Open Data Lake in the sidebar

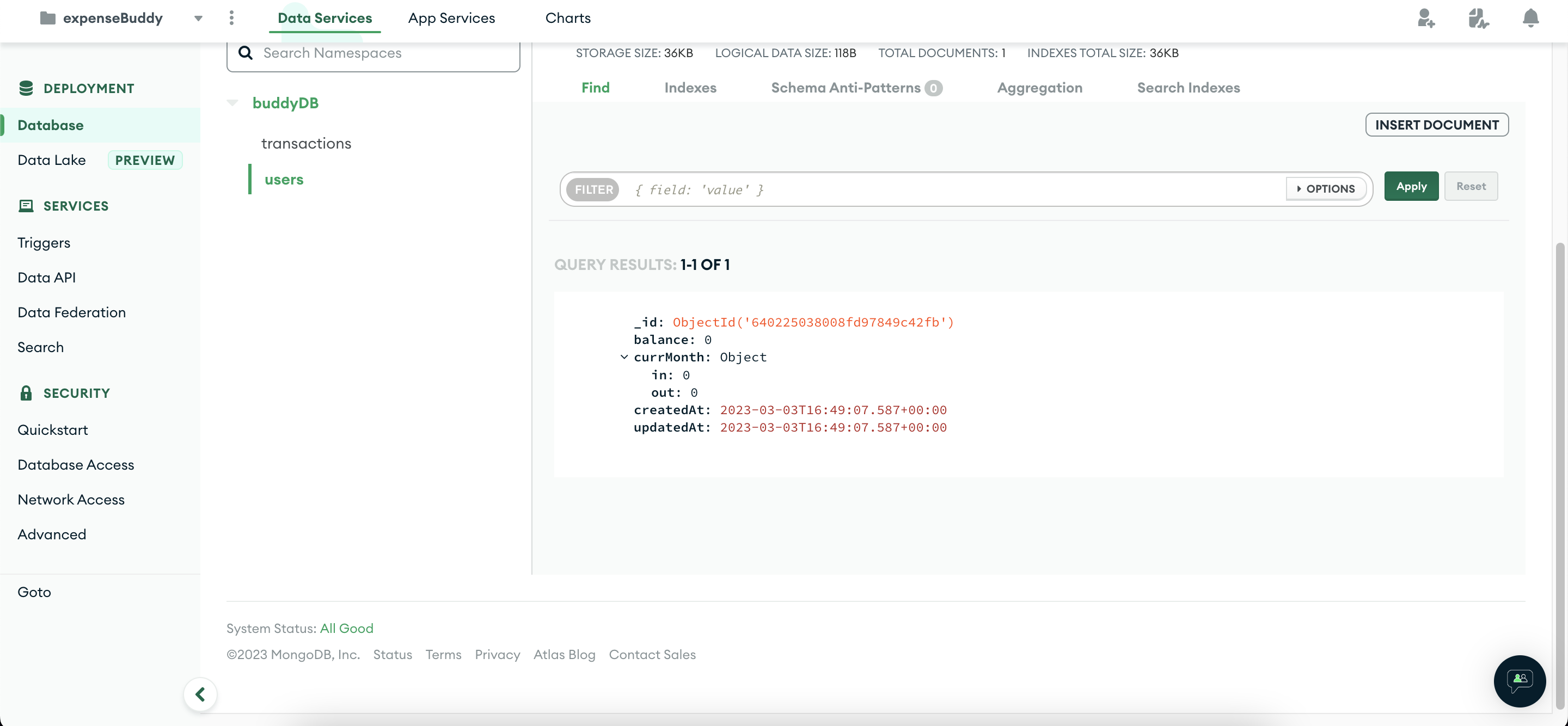[51, 159]
